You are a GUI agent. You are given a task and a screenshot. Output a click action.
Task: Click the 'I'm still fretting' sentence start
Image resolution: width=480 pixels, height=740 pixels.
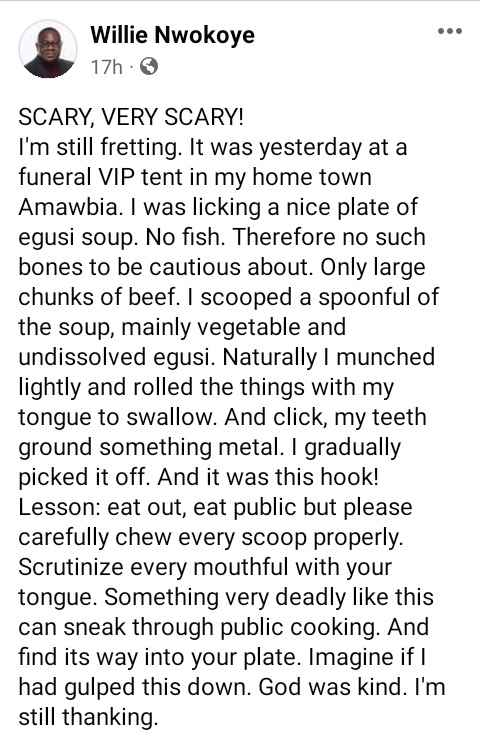[x=99, y=147]
